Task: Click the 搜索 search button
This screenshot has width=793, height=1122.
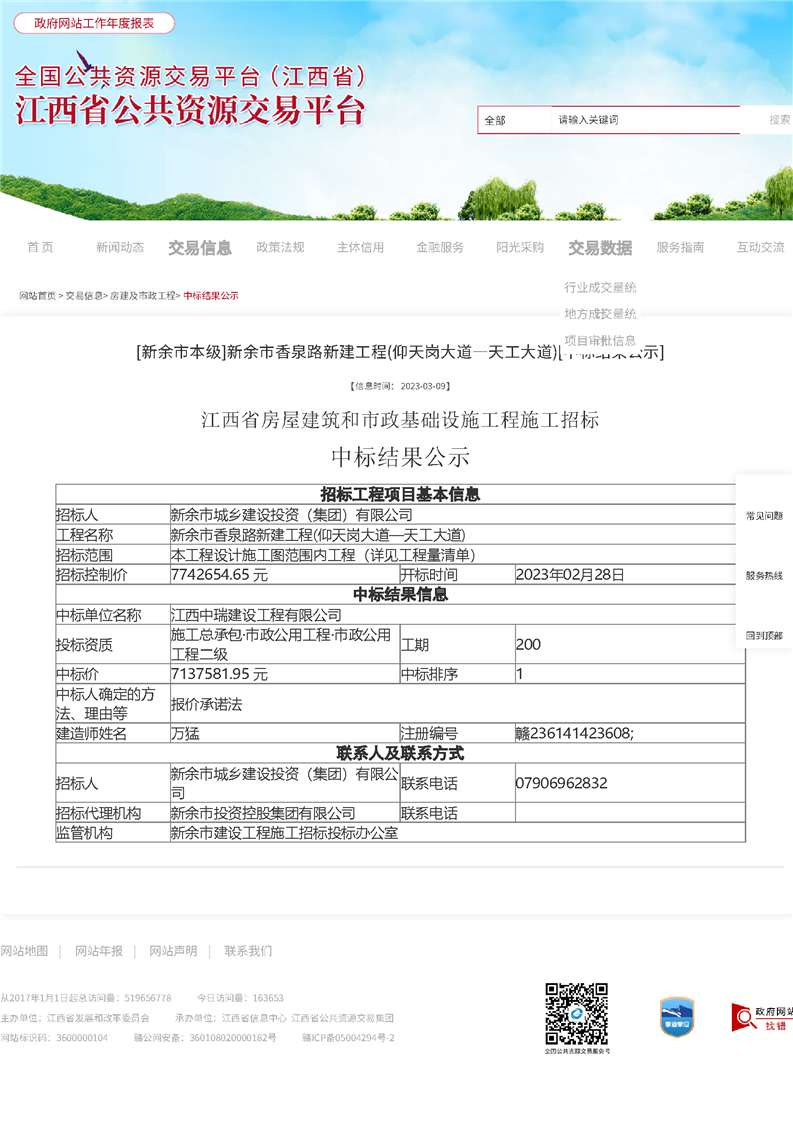Action: coord(779,120)
